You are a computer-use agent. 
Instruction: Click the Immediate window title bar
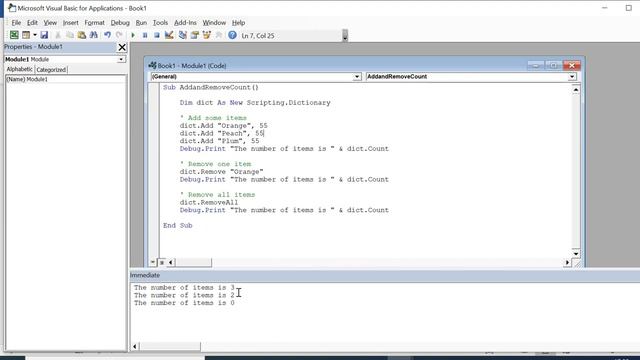coord(384,275)
